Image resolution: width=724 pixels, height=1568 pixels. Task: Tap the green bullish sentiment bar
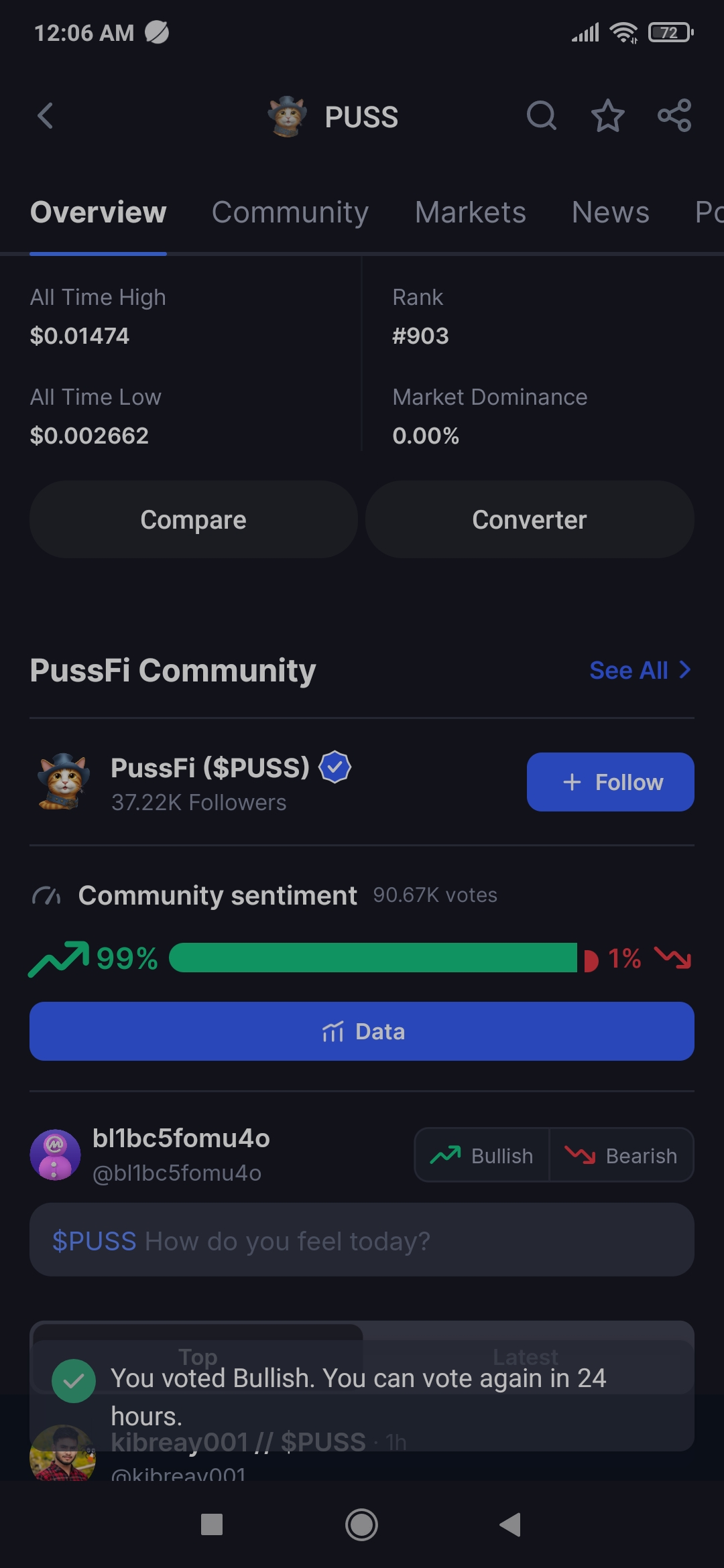[x=373, y=958]
